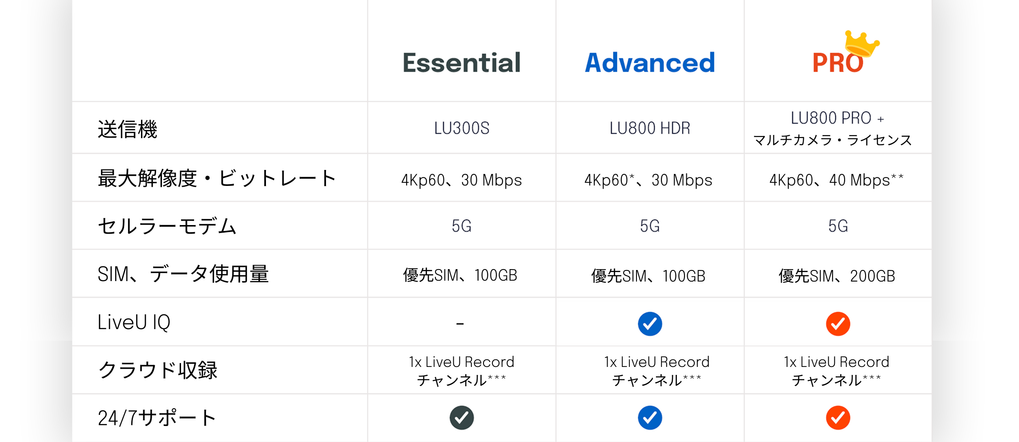Click the dash in Essential's LiveU IQ cell
Screen dimensions: 1019x442
pos(460,323)
